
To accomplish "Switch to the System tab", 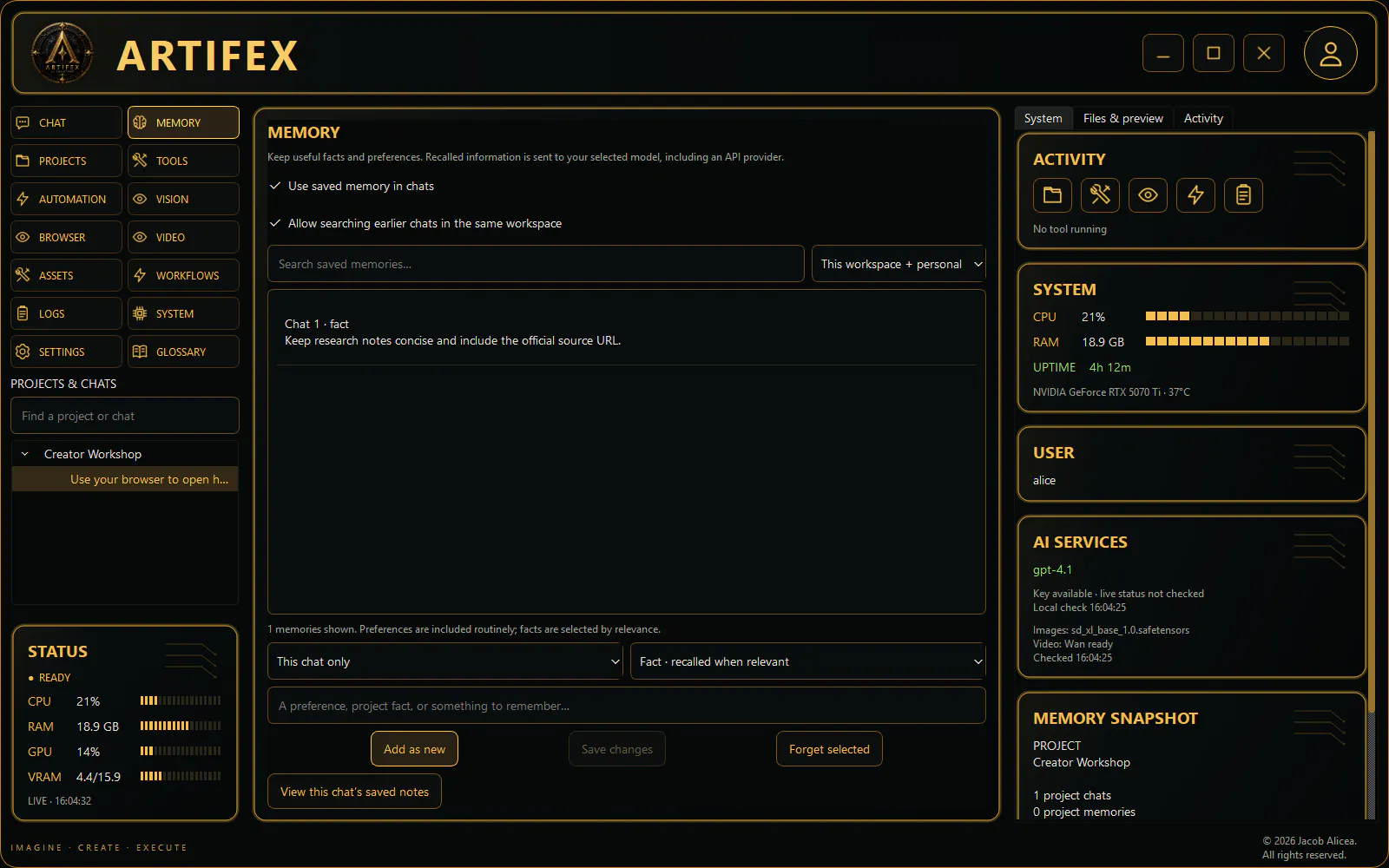I will [1043, 118].
